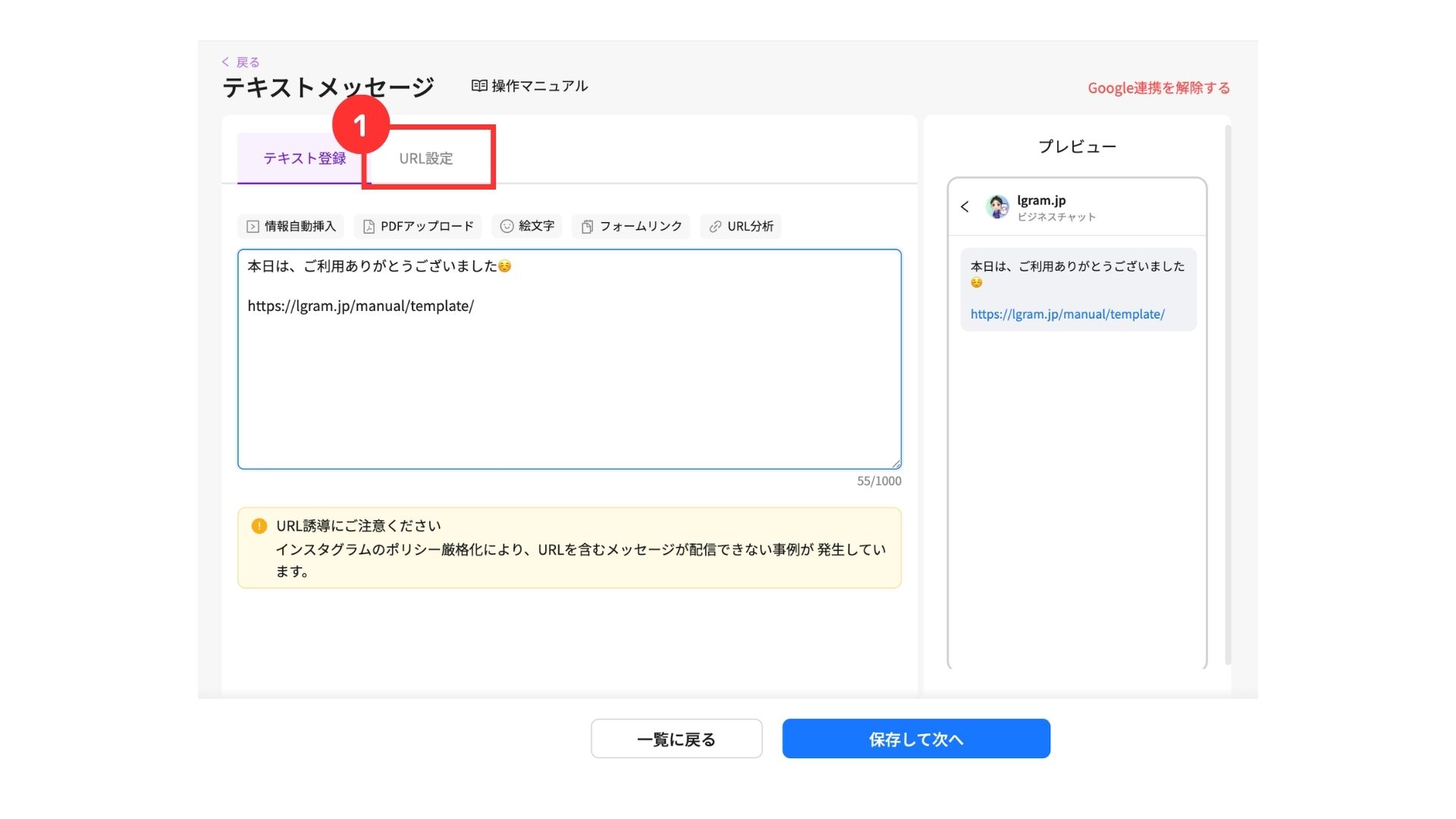This screenshot has height=819, width=1456.
Task: Click the 情報自動挿入 icon button
Action: (x=253, y=227)
